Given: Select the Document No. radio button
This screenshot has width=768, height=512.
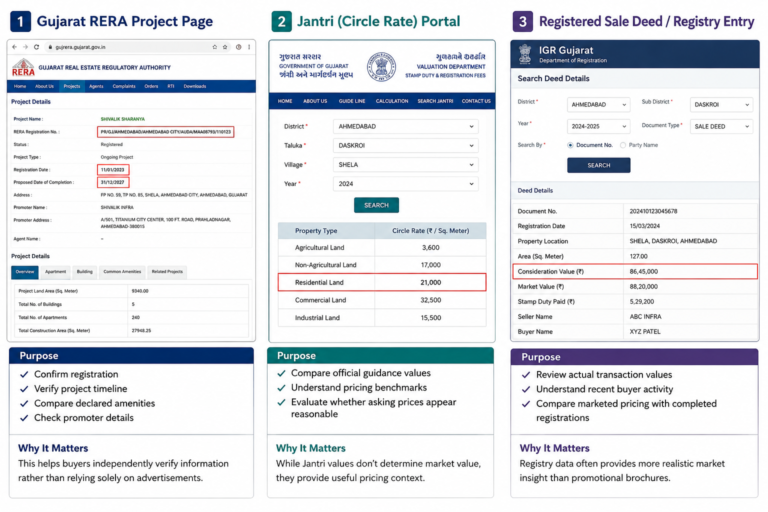Looking at the screenshot, I should pos(570,145).
